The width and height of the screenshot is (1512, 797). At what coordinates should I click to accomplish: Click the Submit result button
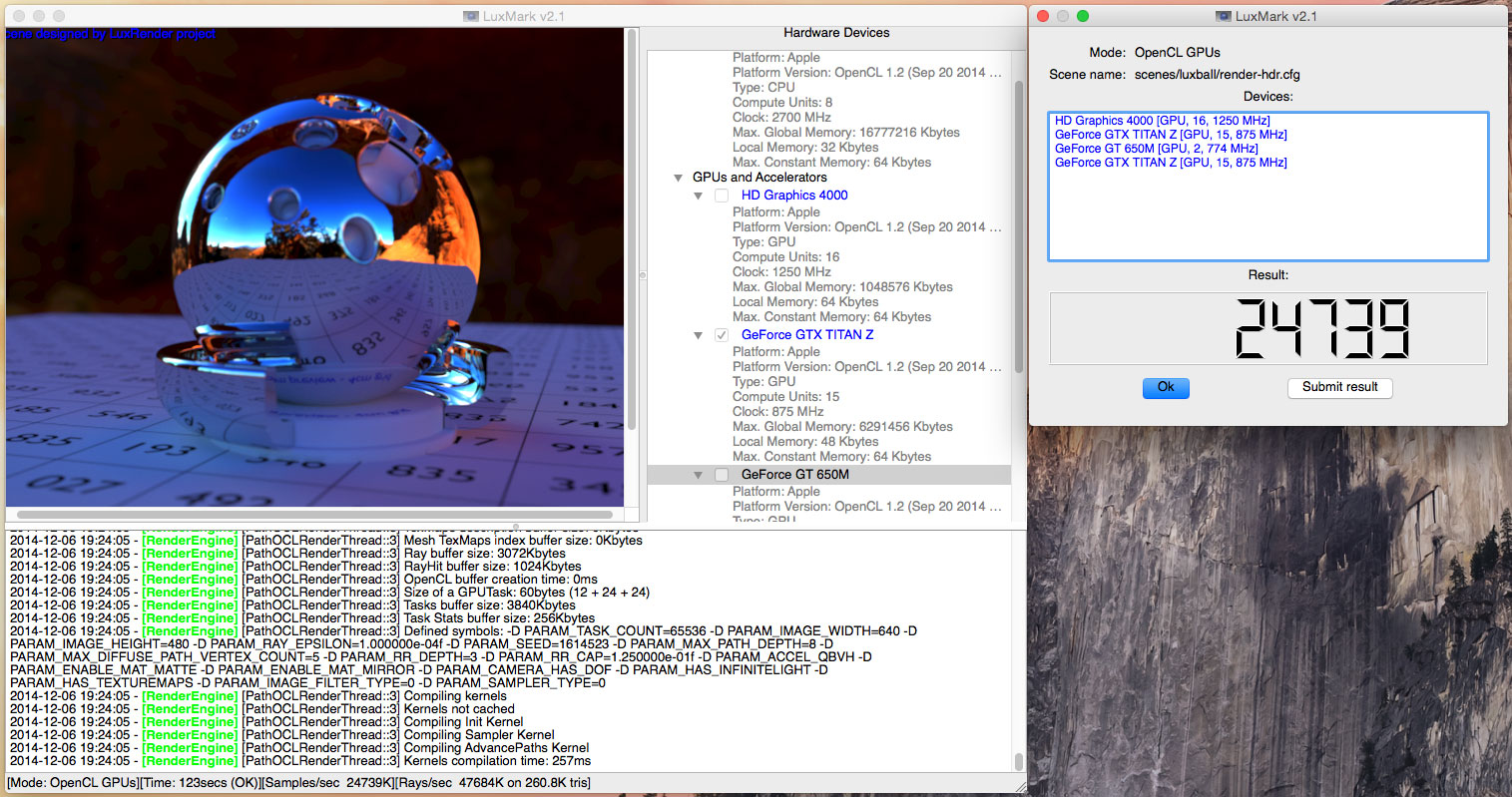click(x=1339, y=388)
